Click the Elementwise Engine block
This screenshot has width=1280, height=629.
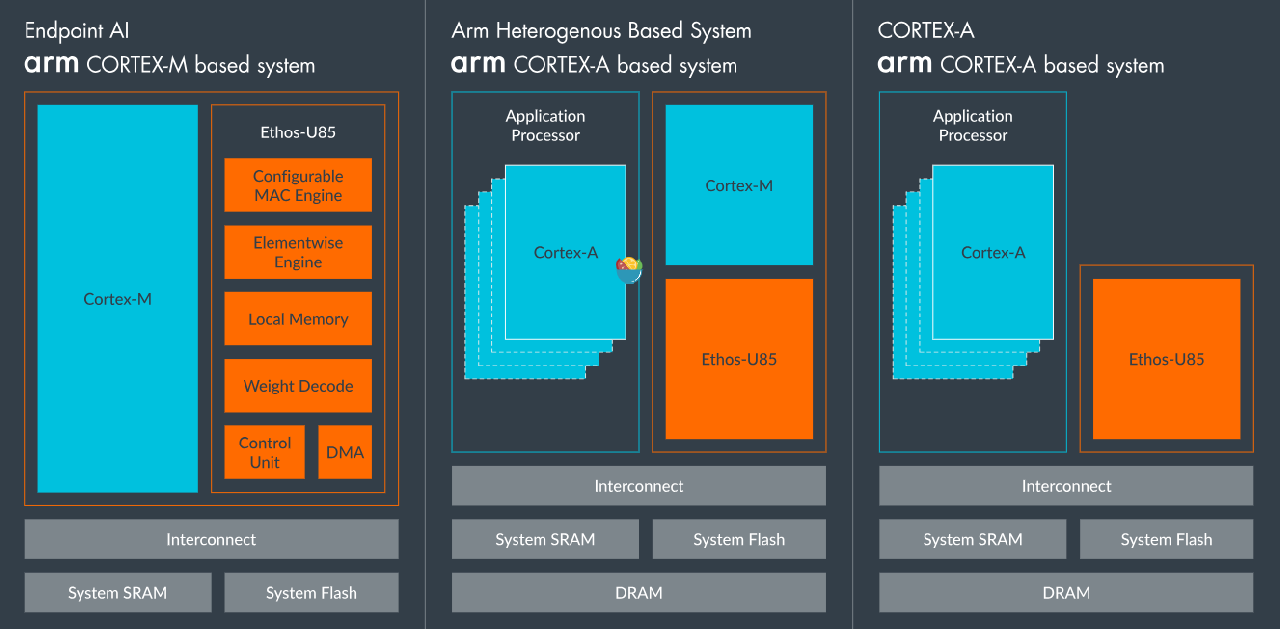click(298, 252)
